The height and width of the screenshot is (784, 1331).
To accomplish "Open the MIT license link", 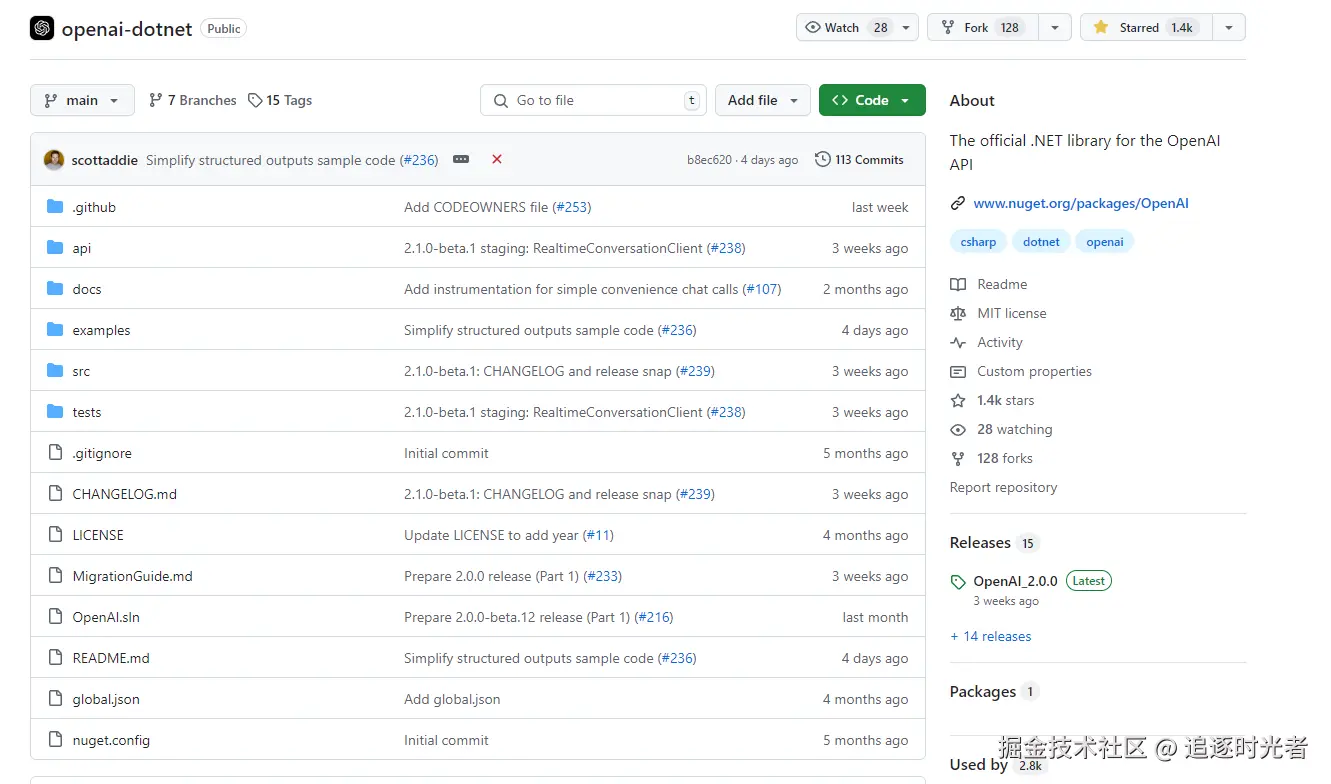I will 1012,313.
